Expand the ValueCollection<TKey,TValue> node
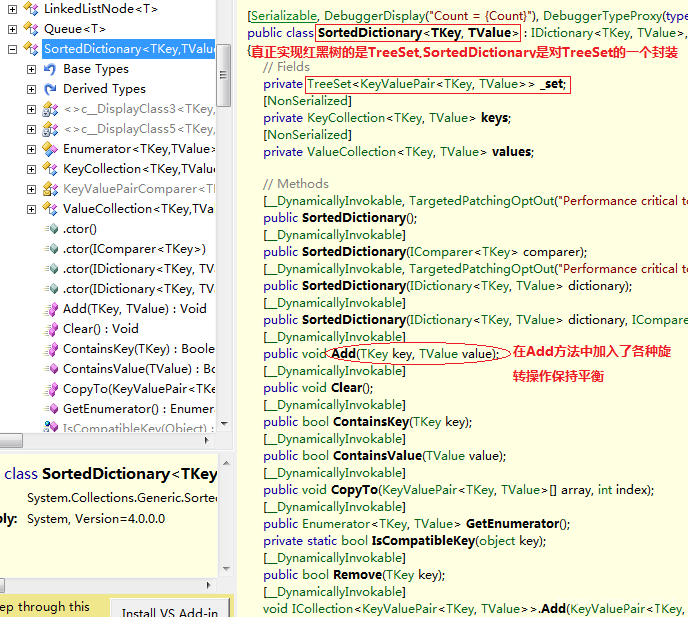Image resolution: width=688 pixels, height=617 pixels. [31, 209]
